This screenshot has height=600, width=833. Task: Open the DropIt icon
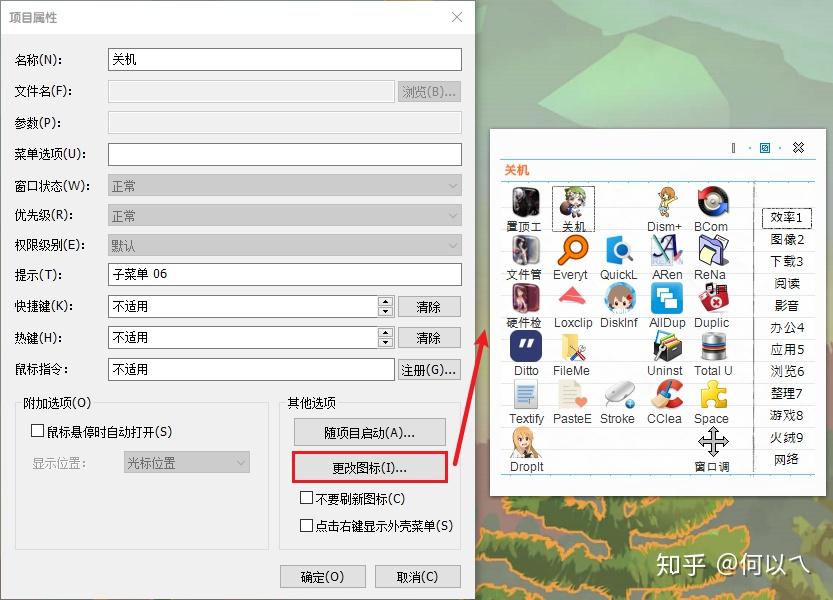[525, 445]
